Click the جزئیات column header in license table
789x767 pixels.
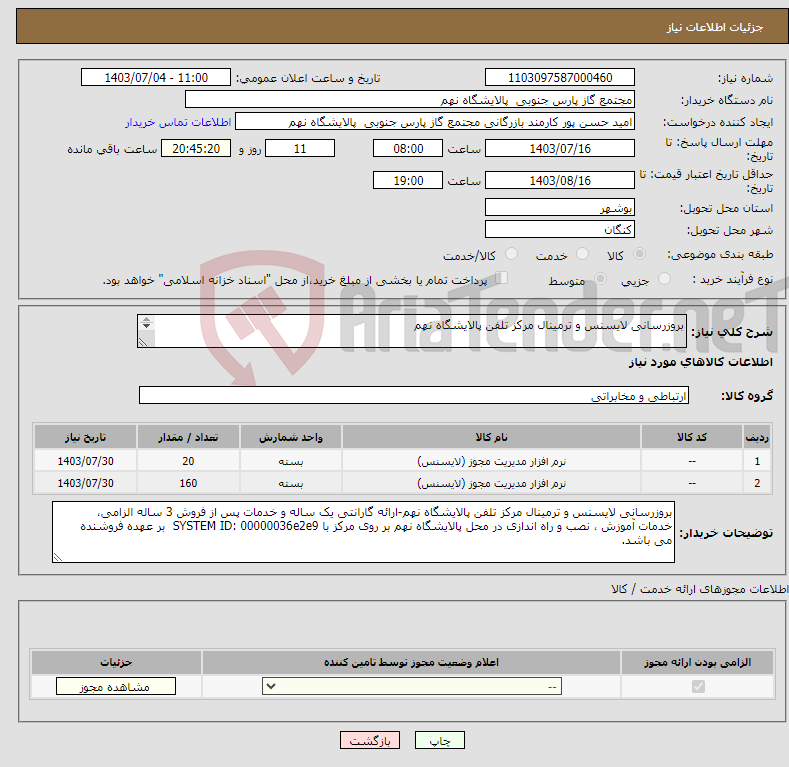coord(116,662)
